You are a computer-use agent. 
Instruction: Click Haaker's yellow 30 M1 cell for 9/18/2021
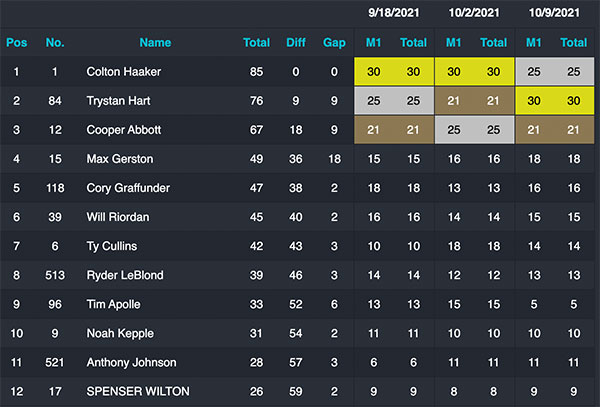tap(374, 72)
